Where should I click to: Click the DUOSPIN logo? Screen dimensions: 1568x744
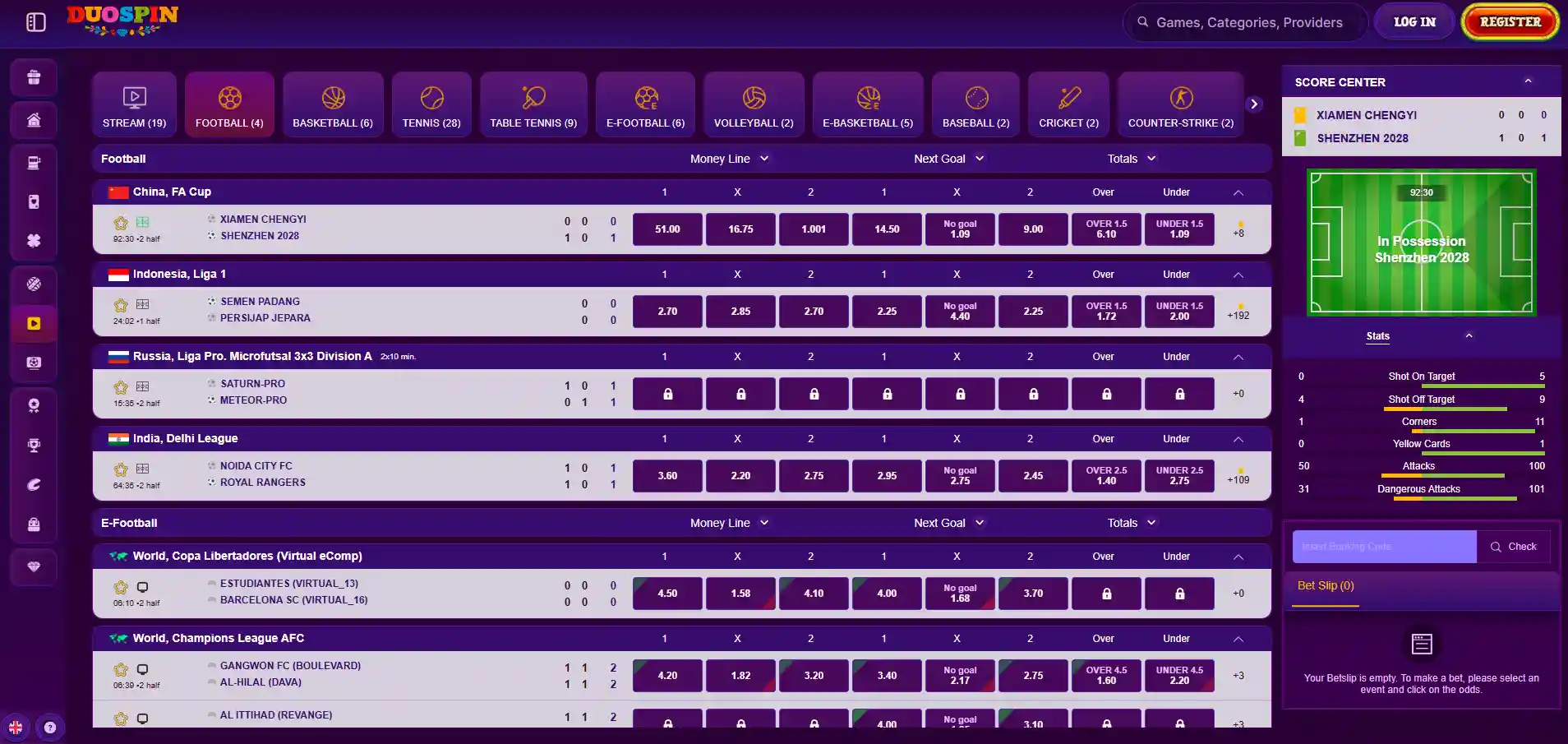122,21
